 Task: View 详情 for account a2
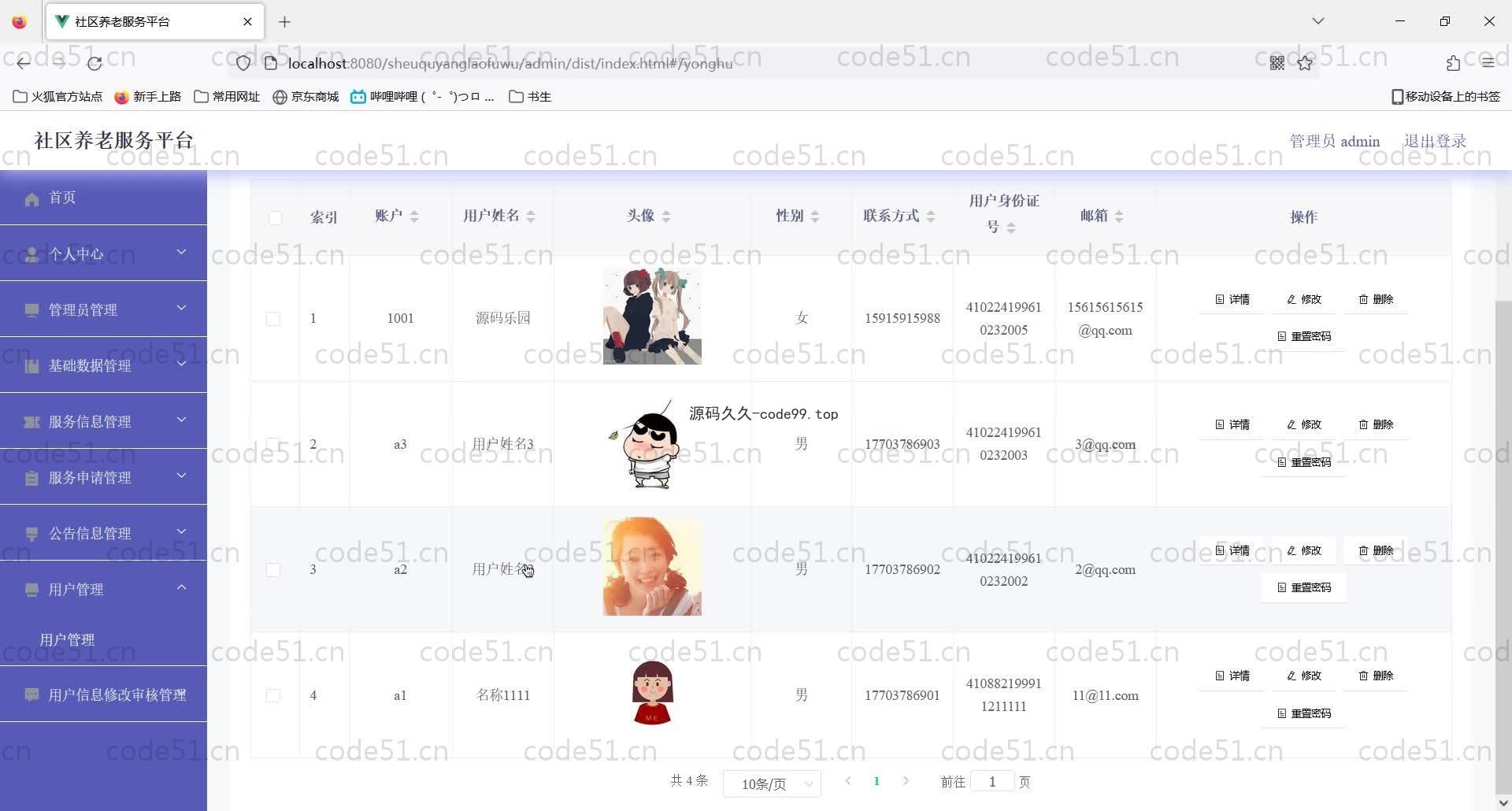pos(1232,550)
